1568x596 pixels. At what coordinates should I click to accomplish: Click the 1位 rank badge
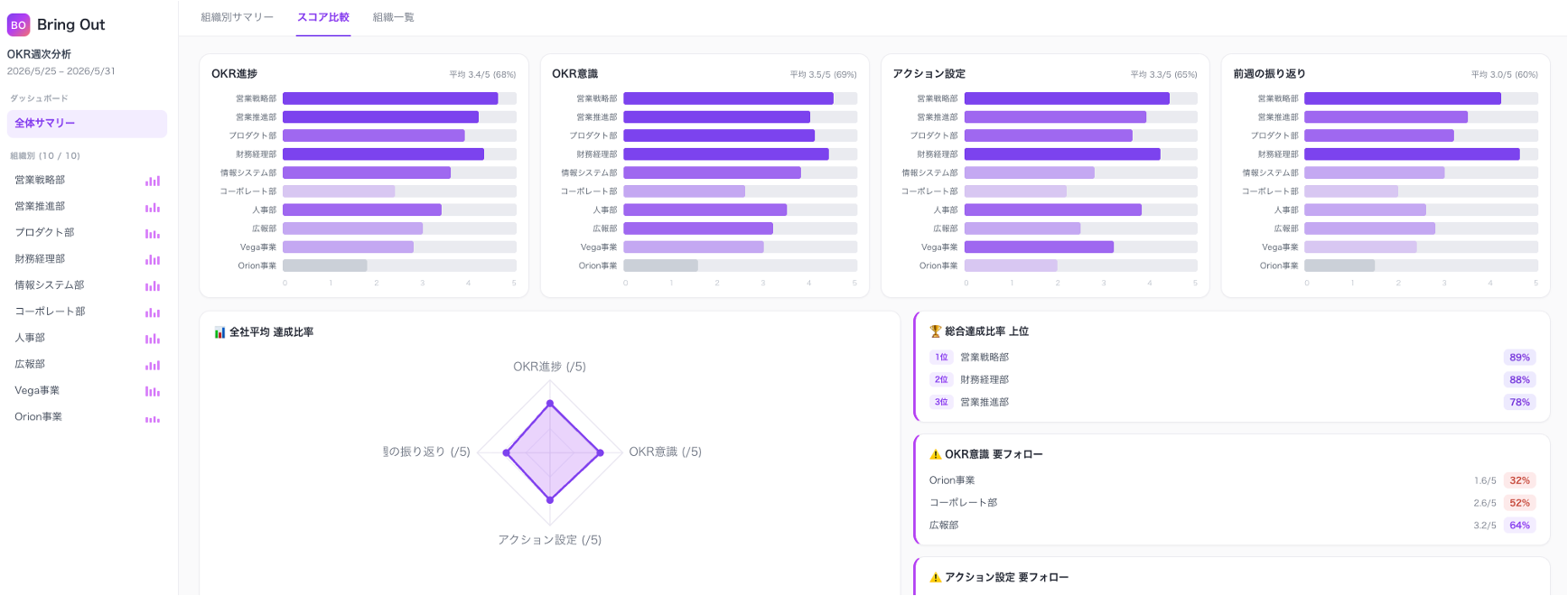tap(941, 358)
